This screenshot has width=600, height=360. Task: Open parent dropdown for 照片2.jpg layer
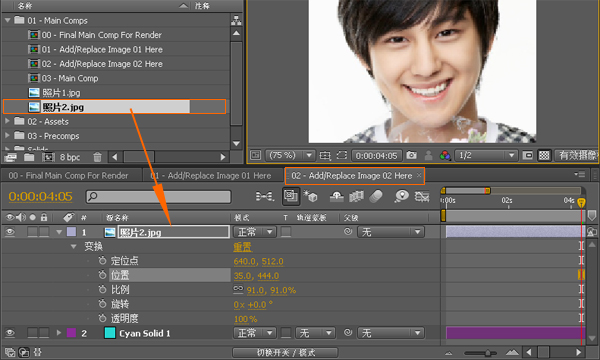coord(391,232)
